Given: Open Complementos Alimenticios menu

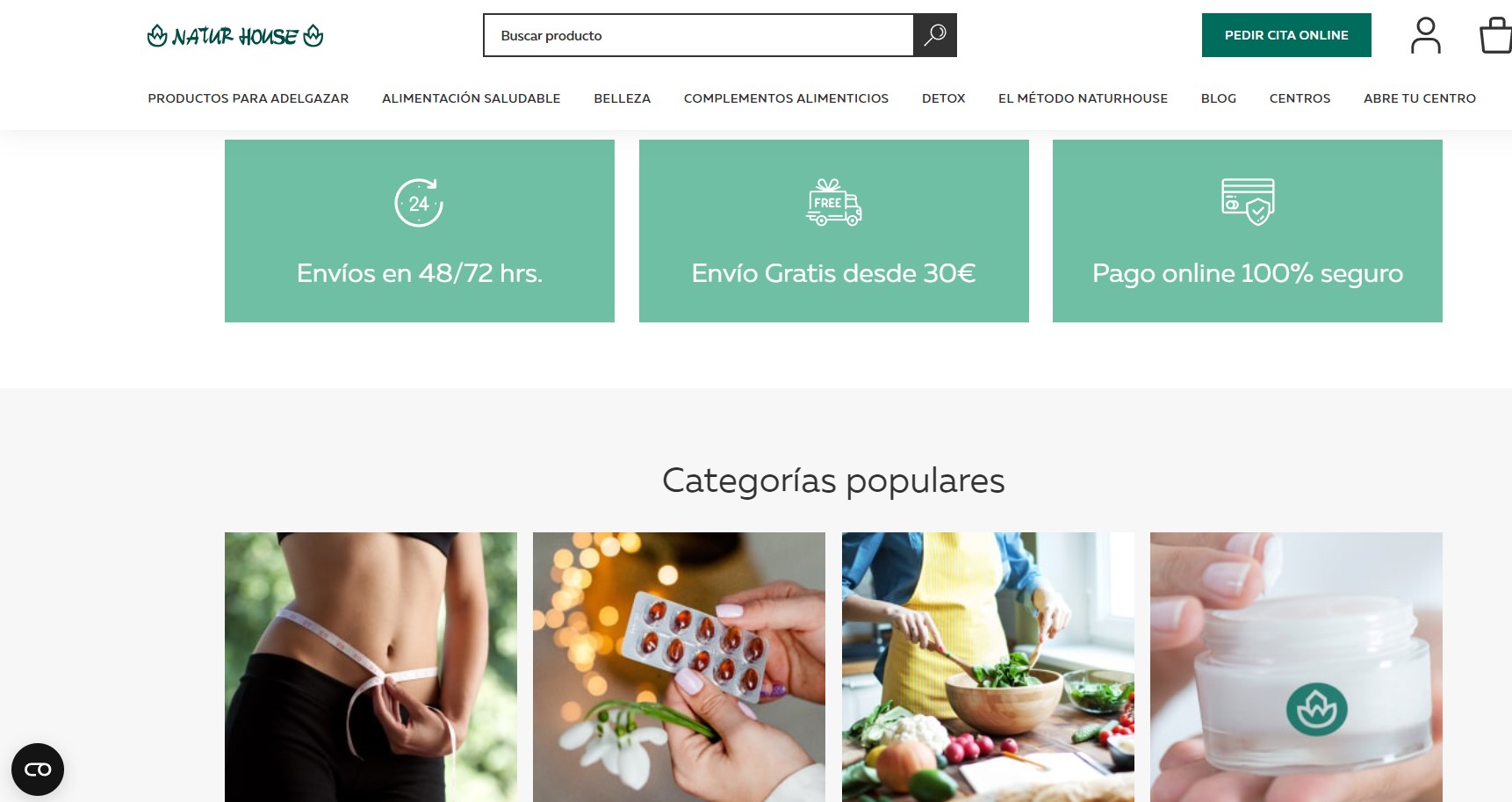Looking at the screenshot, I should 786,98.
